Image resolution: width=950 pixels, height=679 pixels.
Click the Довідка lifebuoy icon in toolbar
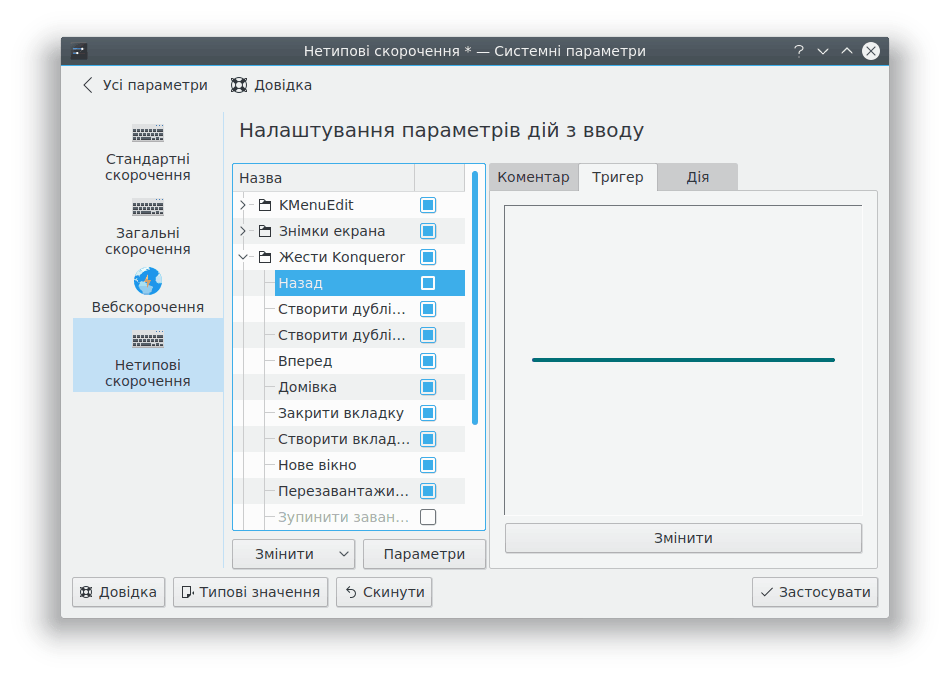239,85
